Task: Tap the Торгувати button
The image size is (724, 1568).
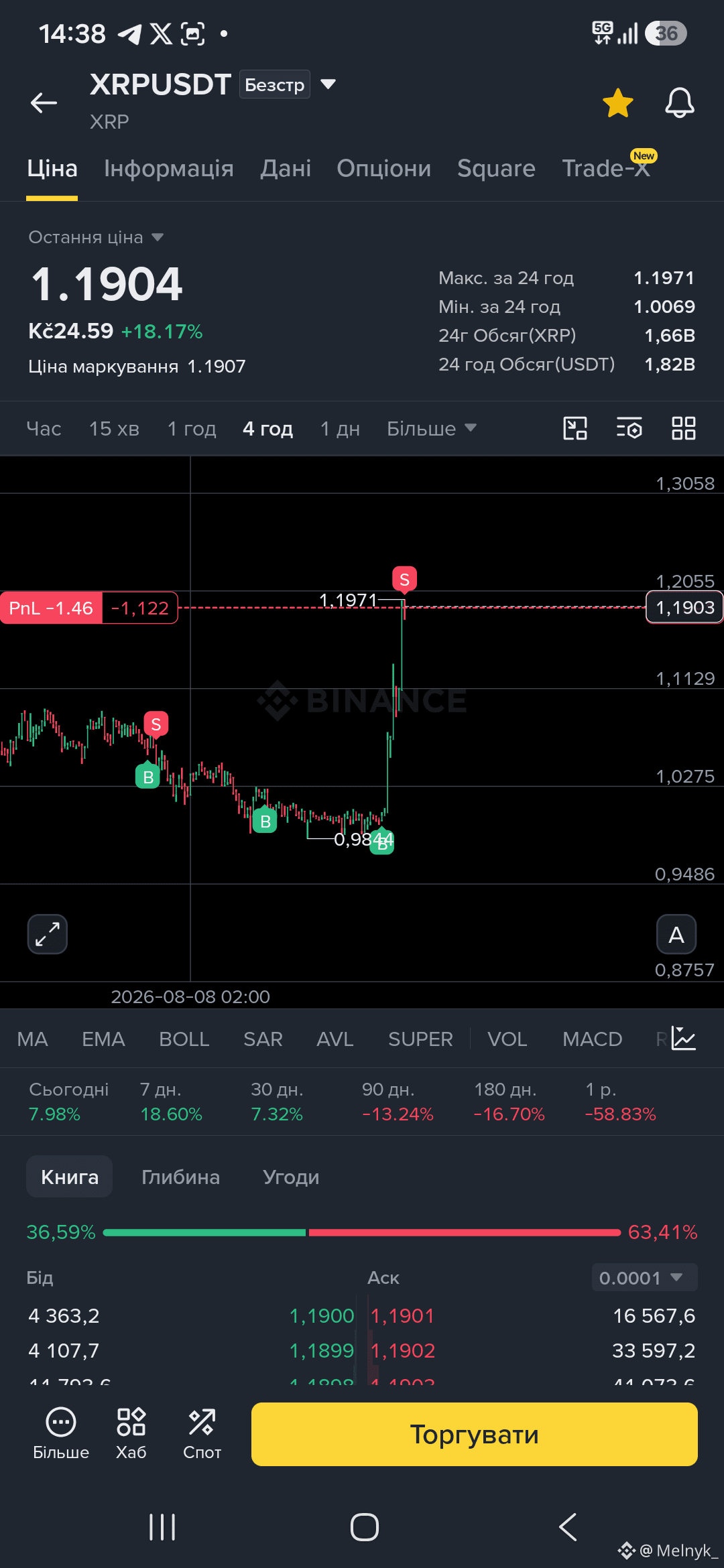Action: tap(475, 1434)
